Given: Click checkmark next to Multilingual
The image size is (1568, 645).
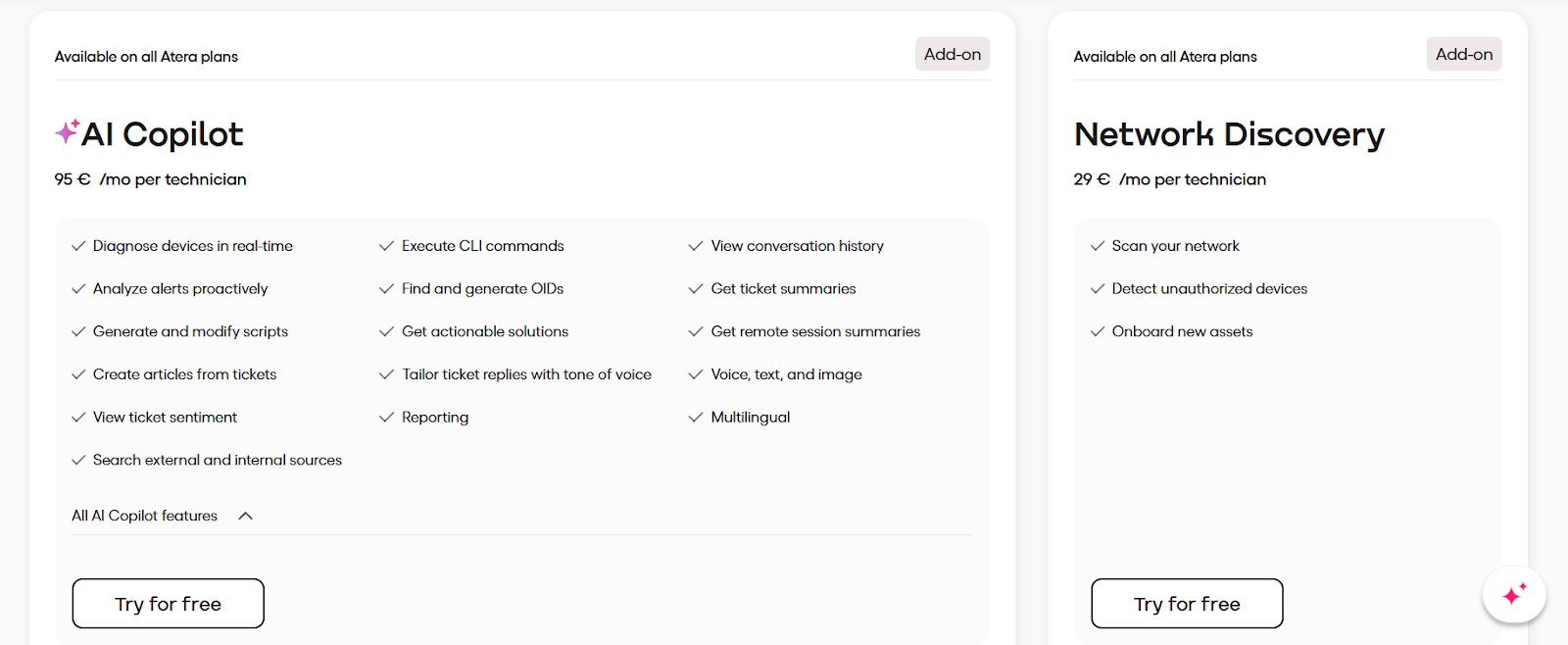Looking at the screenshot, I should tap(696, 418).
